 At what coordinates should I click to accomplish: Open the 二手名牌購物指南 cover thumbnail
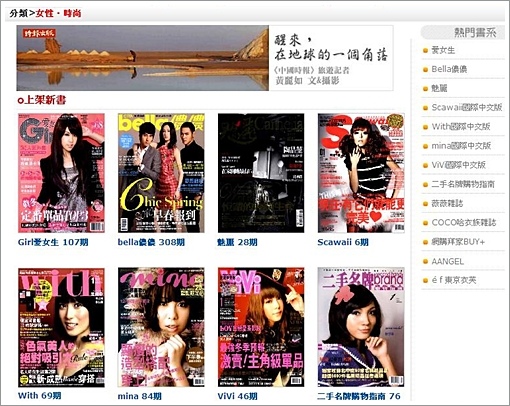(361, 327)
